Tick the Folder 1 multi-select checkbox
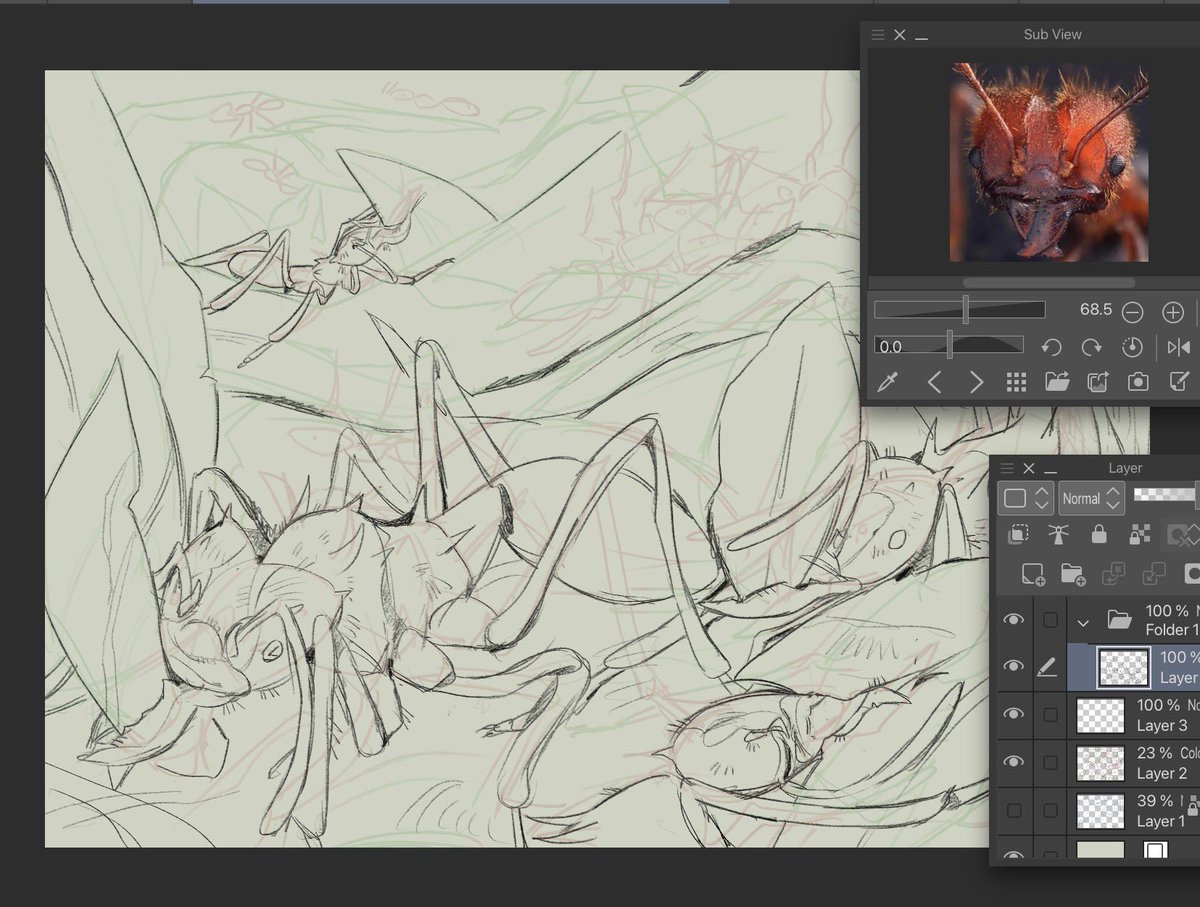This screenshot has height=907, width=1200. pos(1050,620)
